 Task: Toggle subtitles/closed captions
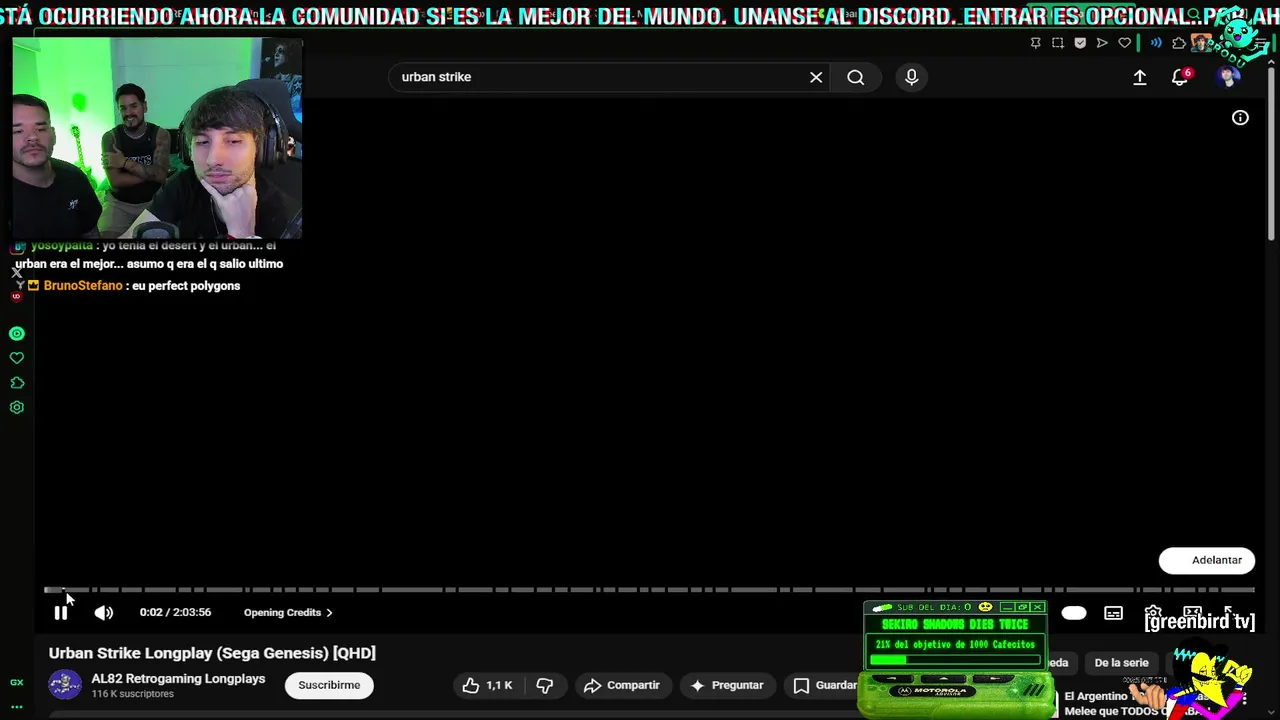(1113, 613)
